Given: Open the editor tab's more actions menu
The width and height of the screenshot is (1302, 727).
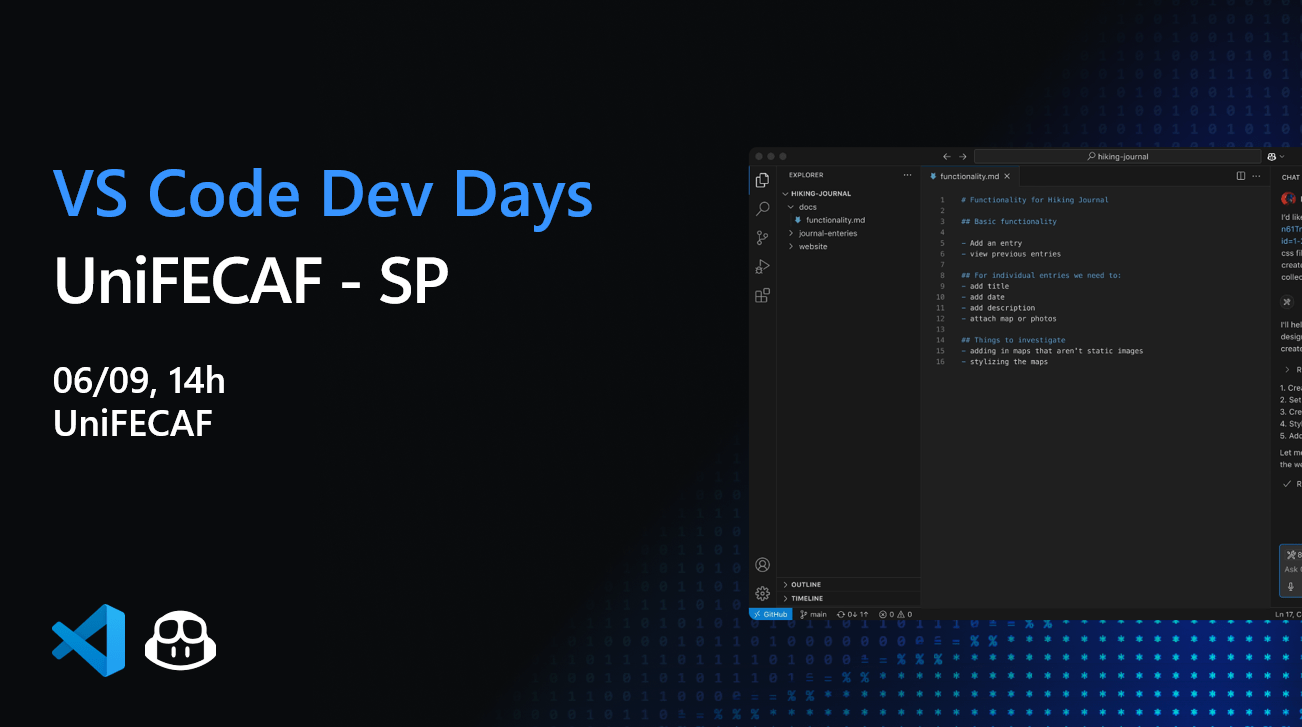Looking at the screenshot, I should point(1257,176).
